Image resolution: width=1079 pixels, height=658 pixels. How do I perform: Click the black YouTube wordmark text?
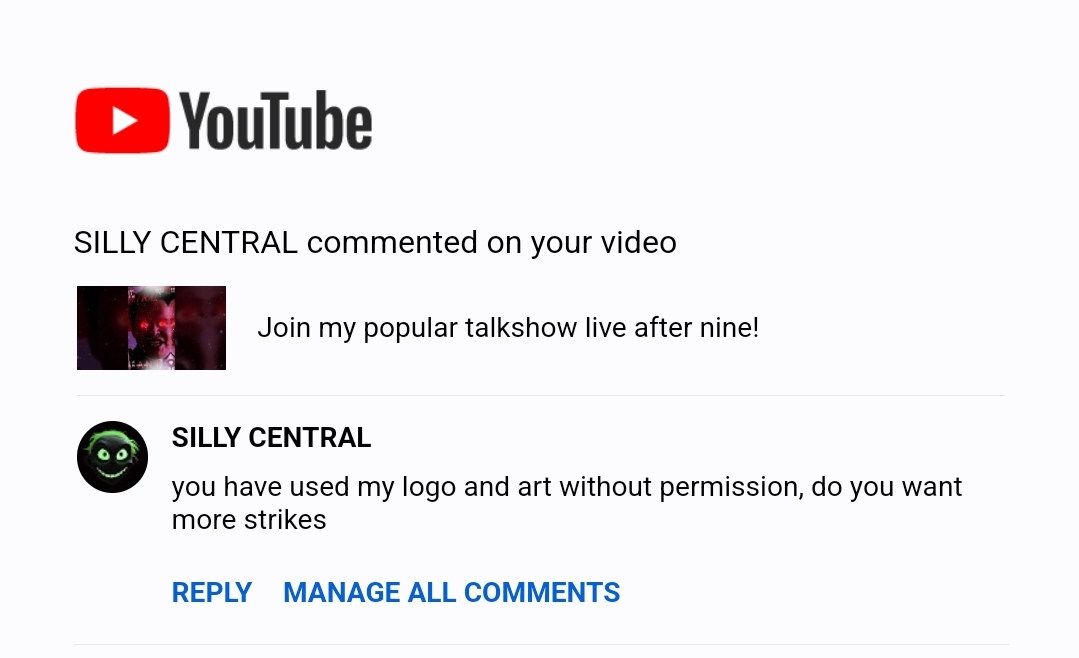[x=277, y=121]
